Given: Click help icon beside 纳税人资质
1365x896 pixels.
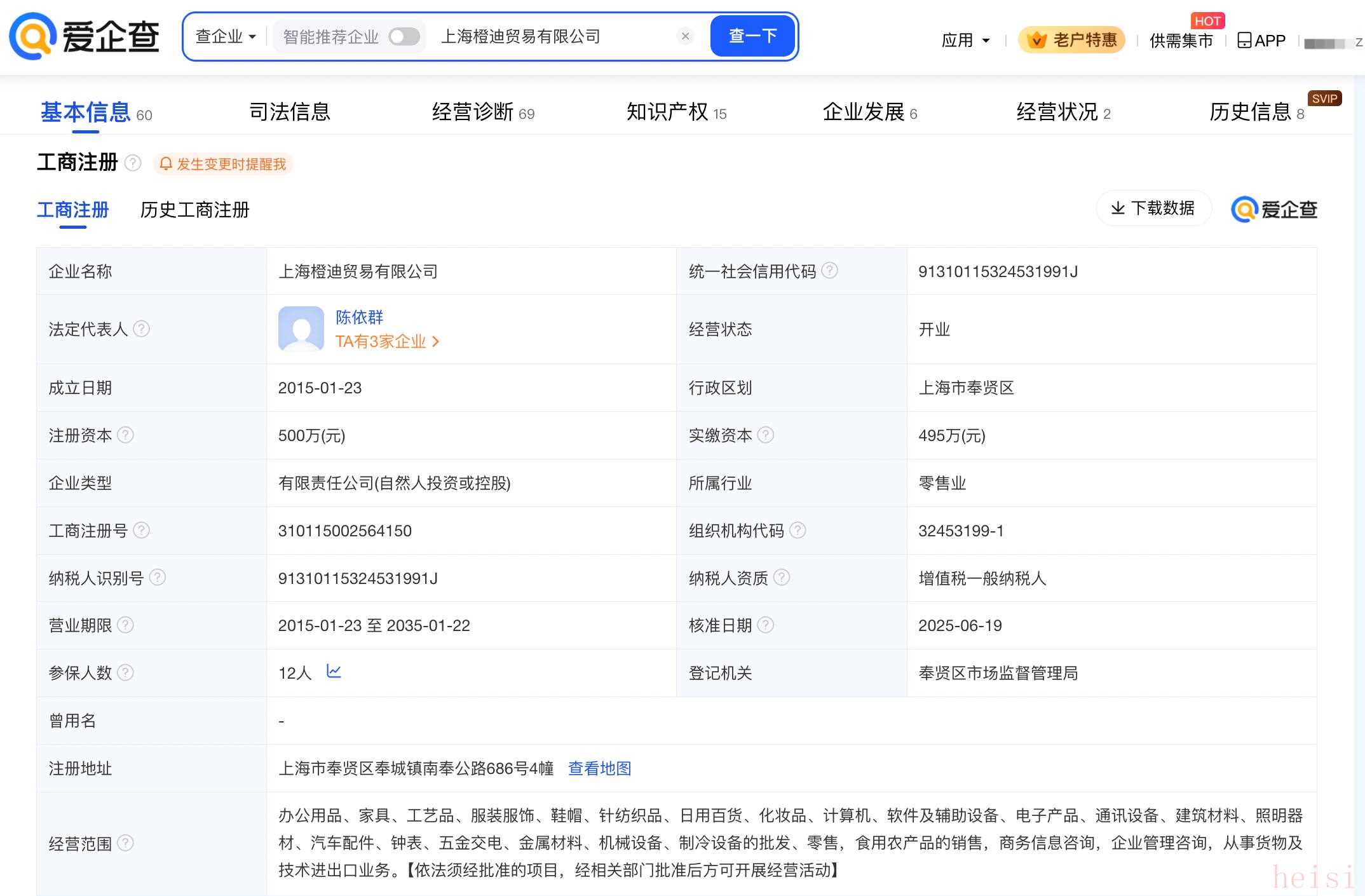Looking at the screenshot, I should [x=782, y=577].
